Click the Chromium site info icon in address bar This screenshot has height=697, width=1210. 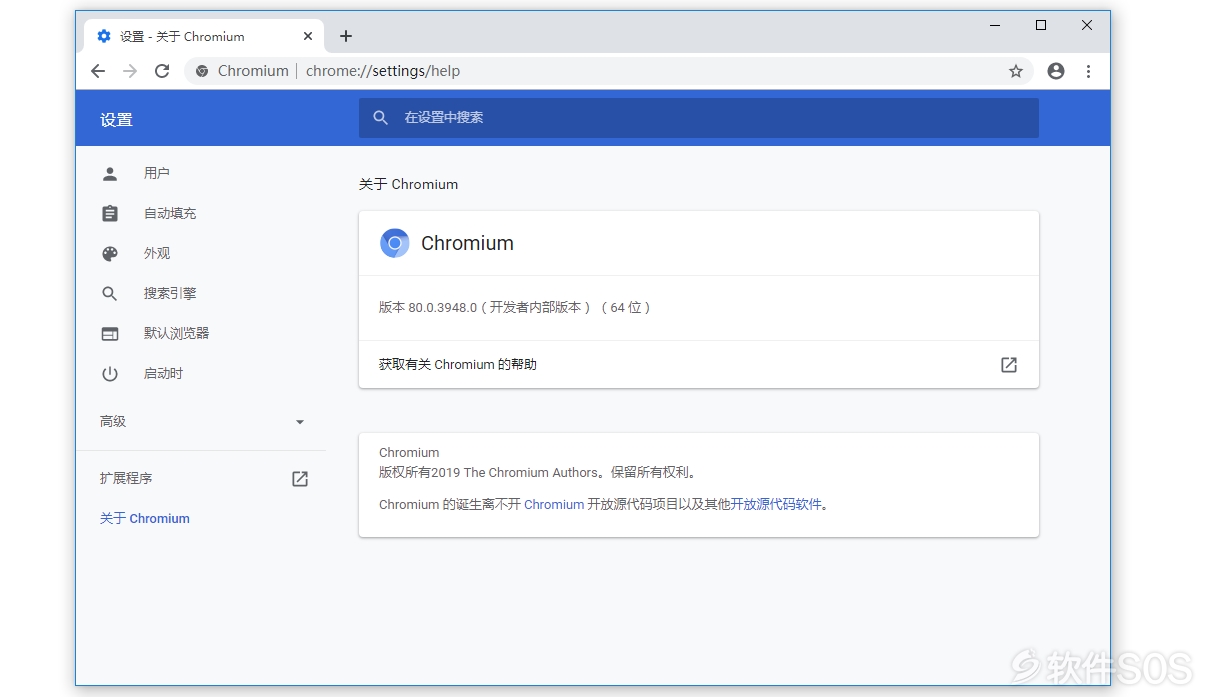click(202, 71)
